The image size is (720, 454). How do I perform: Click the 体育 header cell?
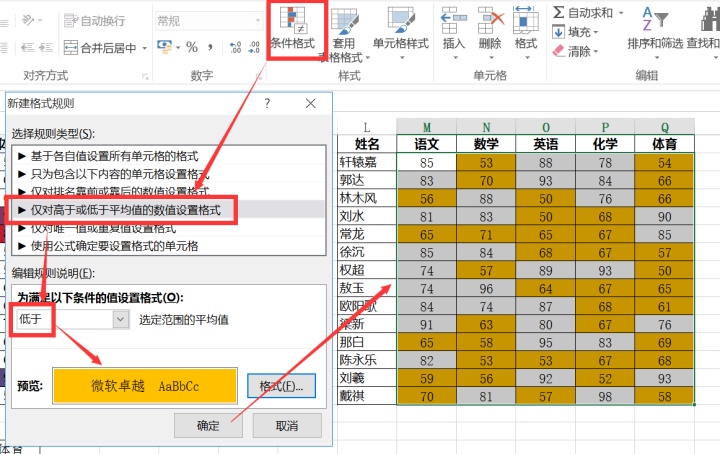tap(664, 144)
